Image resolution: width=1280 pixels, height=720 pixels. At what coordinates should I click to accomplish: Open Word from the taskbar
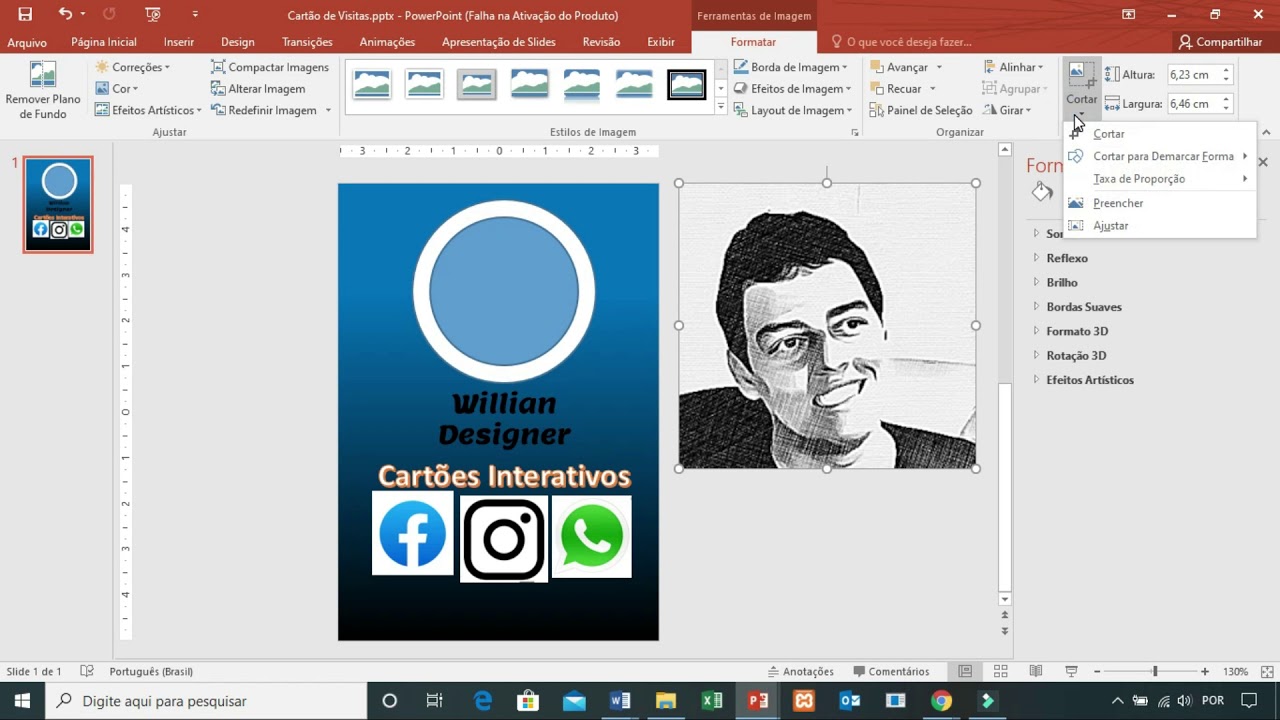620,701
